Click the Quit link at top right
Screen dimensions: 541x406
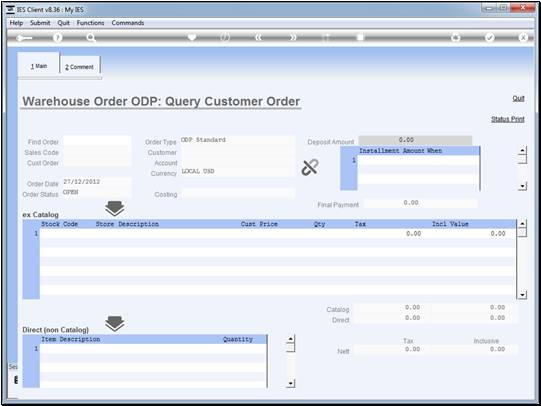click(x=518, y=98)
